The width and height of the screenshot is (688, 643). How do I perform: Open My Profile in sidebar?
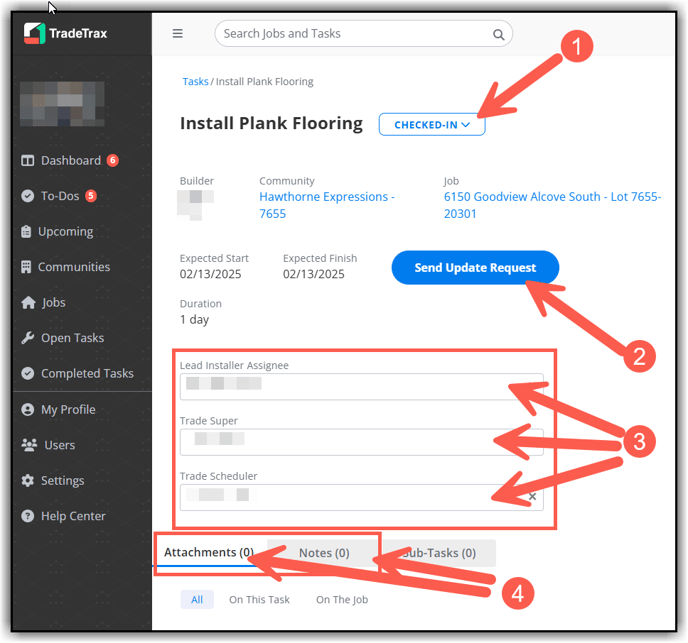pos(68,410)
